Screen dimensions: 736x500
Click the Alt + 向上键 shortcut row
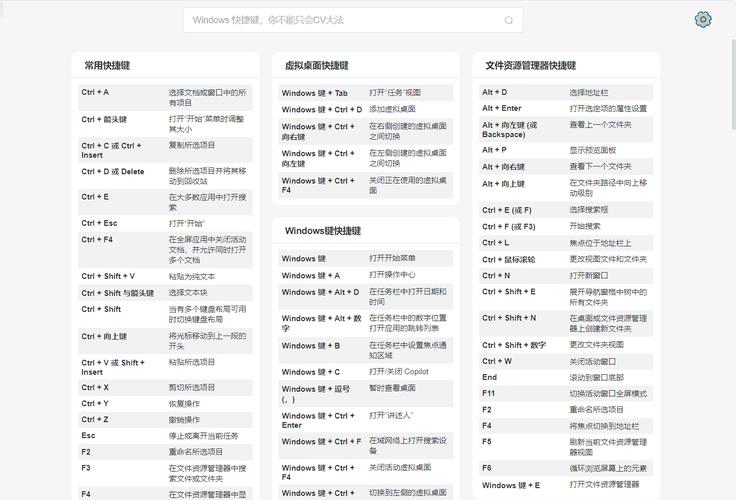click(566, 188)
